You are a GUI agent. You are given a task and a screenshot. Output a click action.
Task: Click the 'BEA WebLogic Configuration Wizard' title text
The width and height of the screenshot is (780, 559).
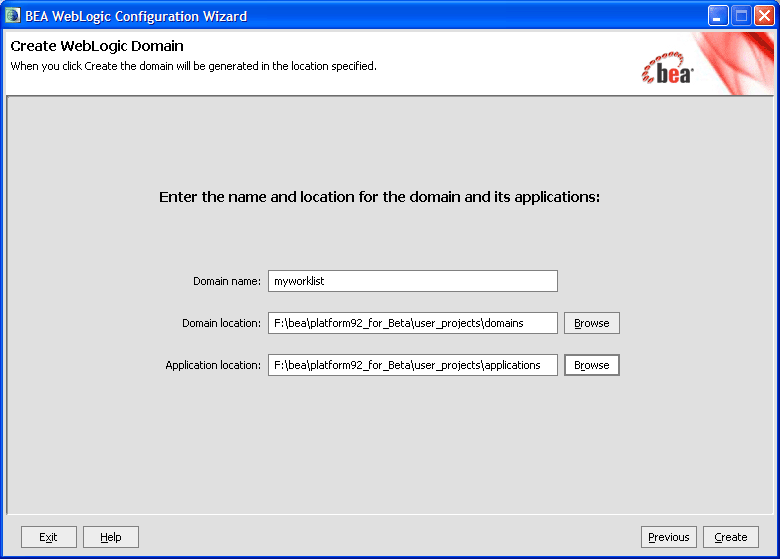point(136,16)
